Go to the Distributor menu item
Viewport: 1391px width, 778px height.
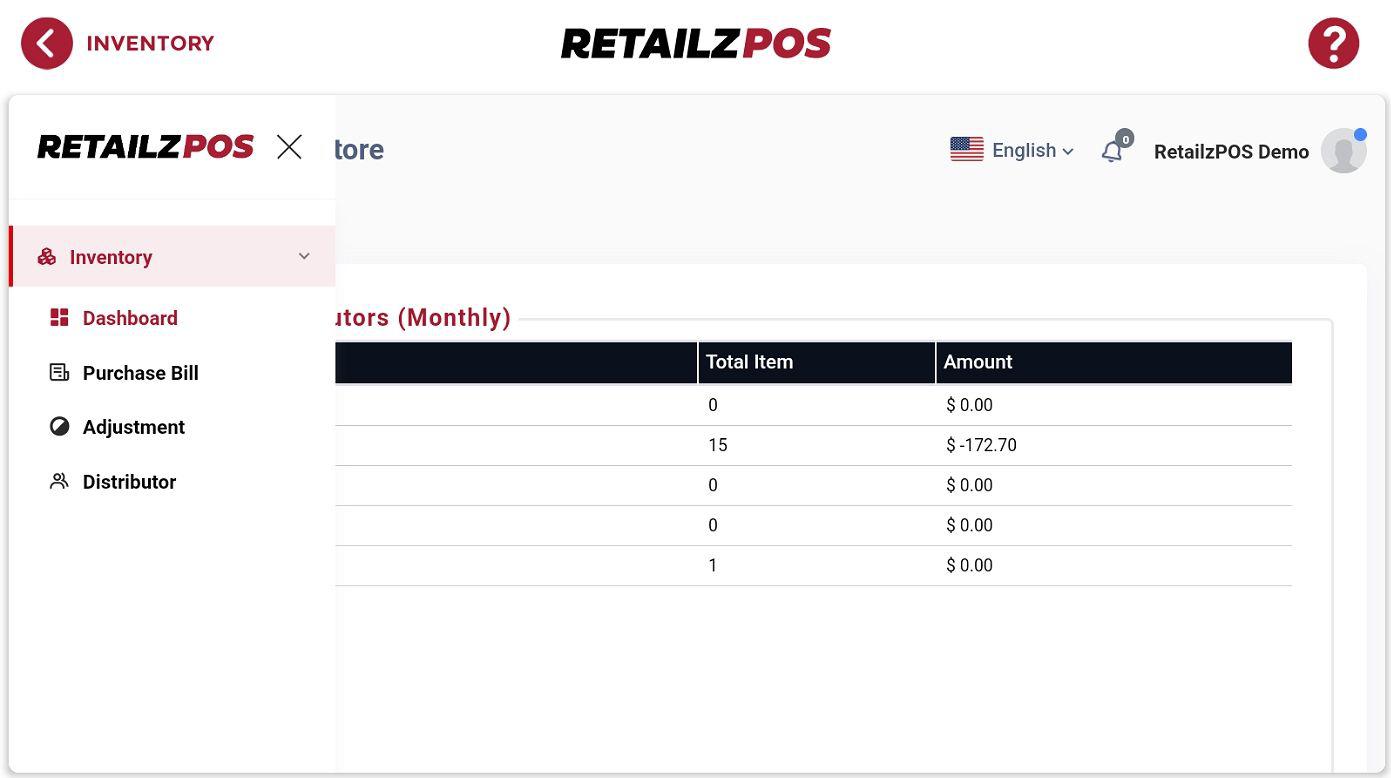point(129,482)
